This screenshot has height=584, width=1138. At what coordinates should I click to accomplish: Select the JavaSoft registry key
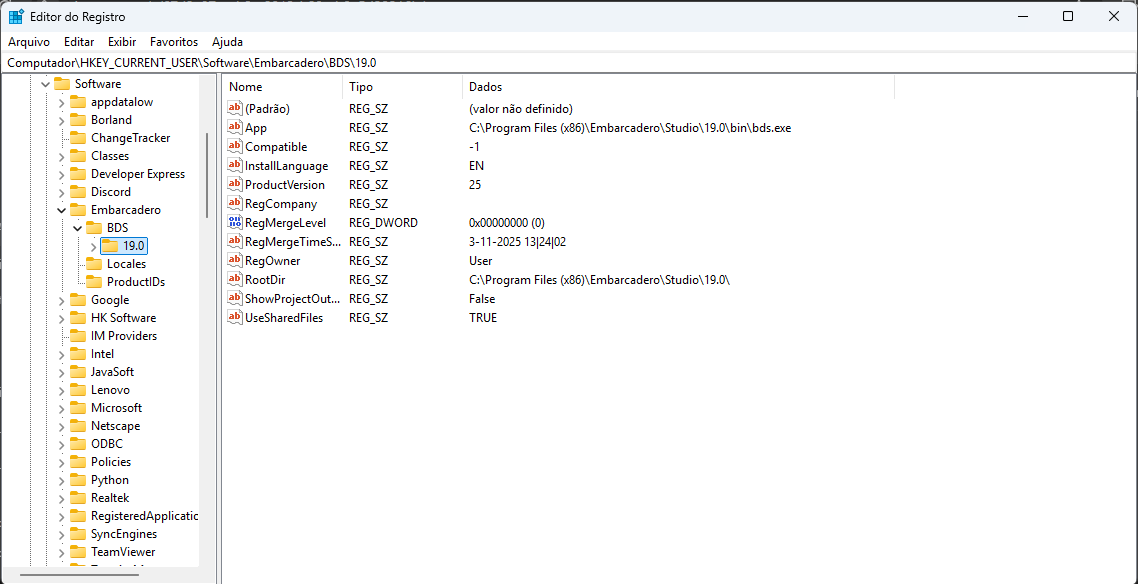[x=112, y=372]
